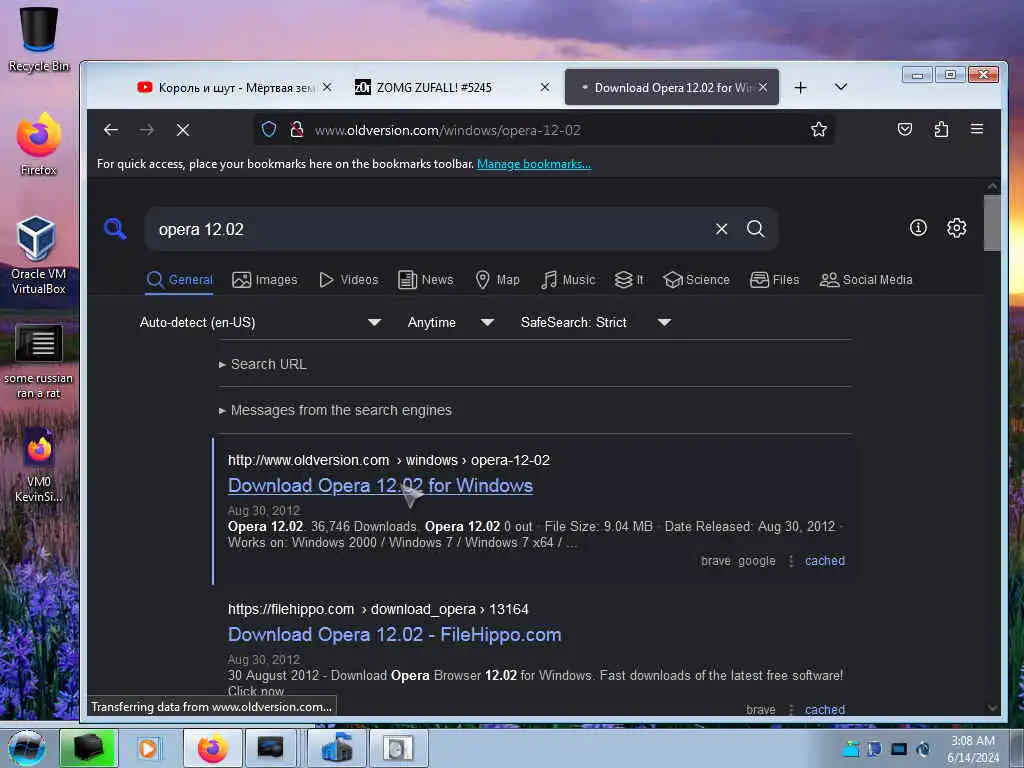Switch to the Social Media search category

coord(866,280)
